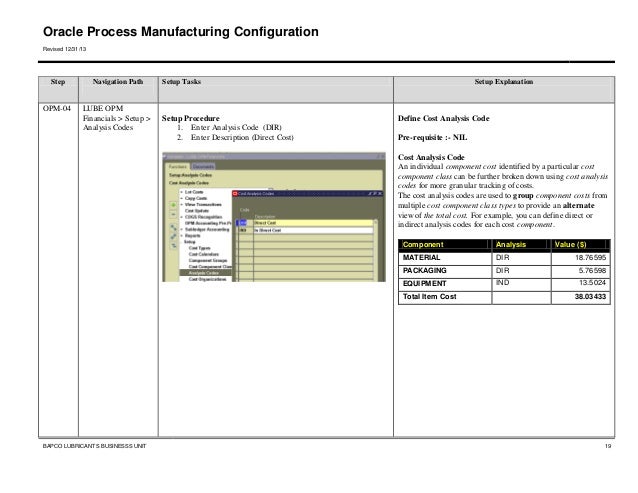This screenshot has height=493, width=638.
Task: Click the Direct Cost description field
Action: [312, 223]
